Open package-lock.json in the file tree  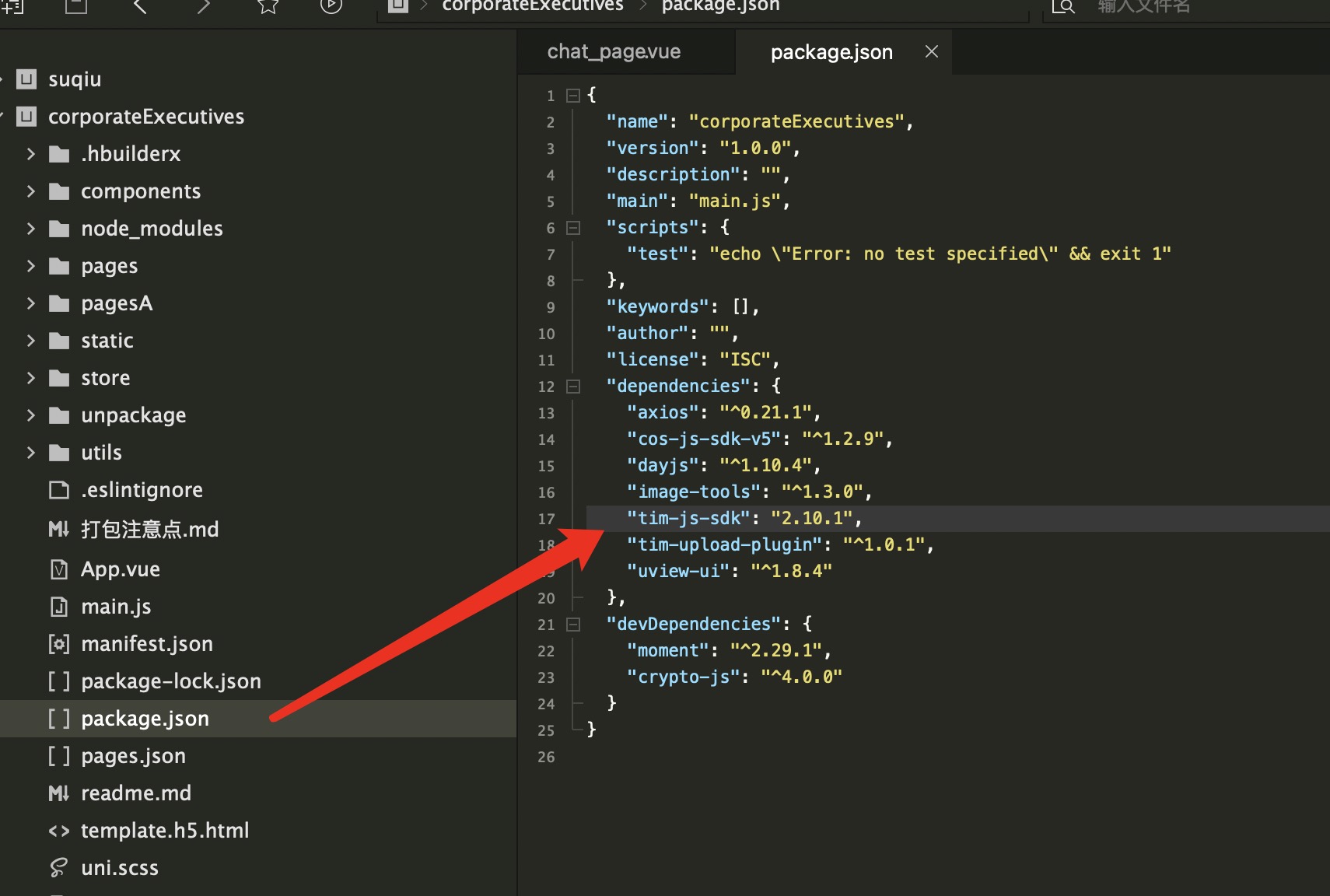pos(170,681)
